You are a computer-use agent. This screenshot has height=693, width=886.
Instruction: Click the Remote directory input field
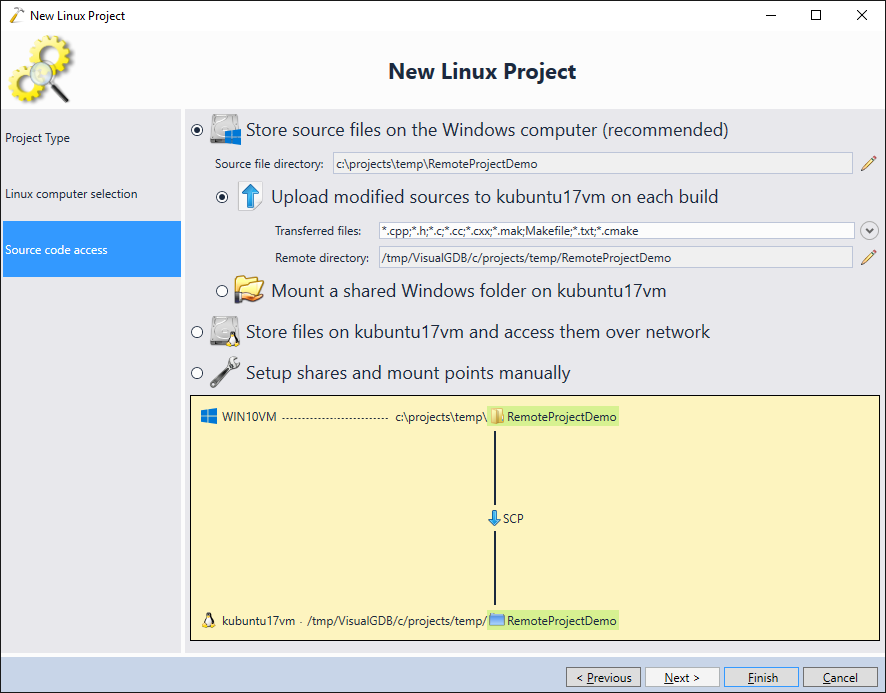coord(615,258)
